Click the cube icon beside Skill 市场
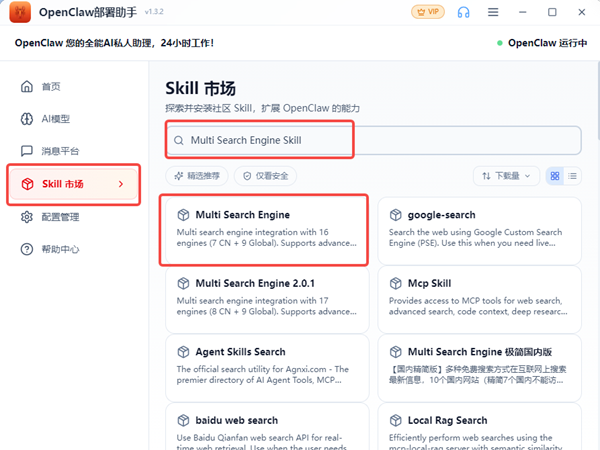Image resolution: width=600 pixels, height=450 pixels. pos(27,184)
